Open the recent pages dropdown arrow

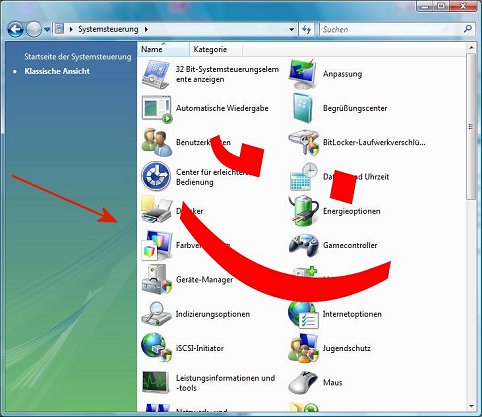[47, 30]
